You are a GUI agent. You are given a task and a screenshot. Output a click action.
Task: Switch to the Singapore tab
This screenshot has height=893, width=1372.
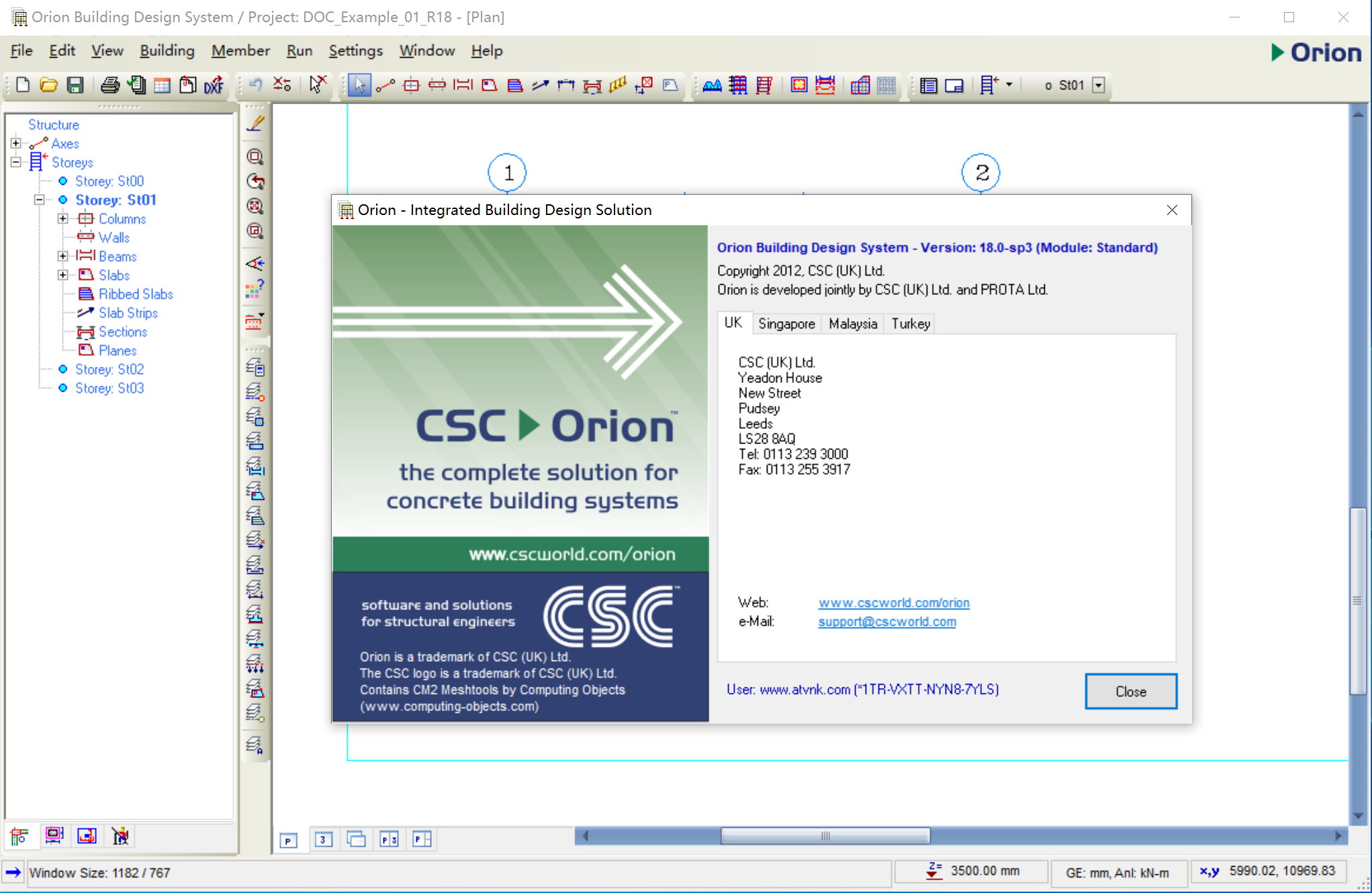[x=786, y=324]
